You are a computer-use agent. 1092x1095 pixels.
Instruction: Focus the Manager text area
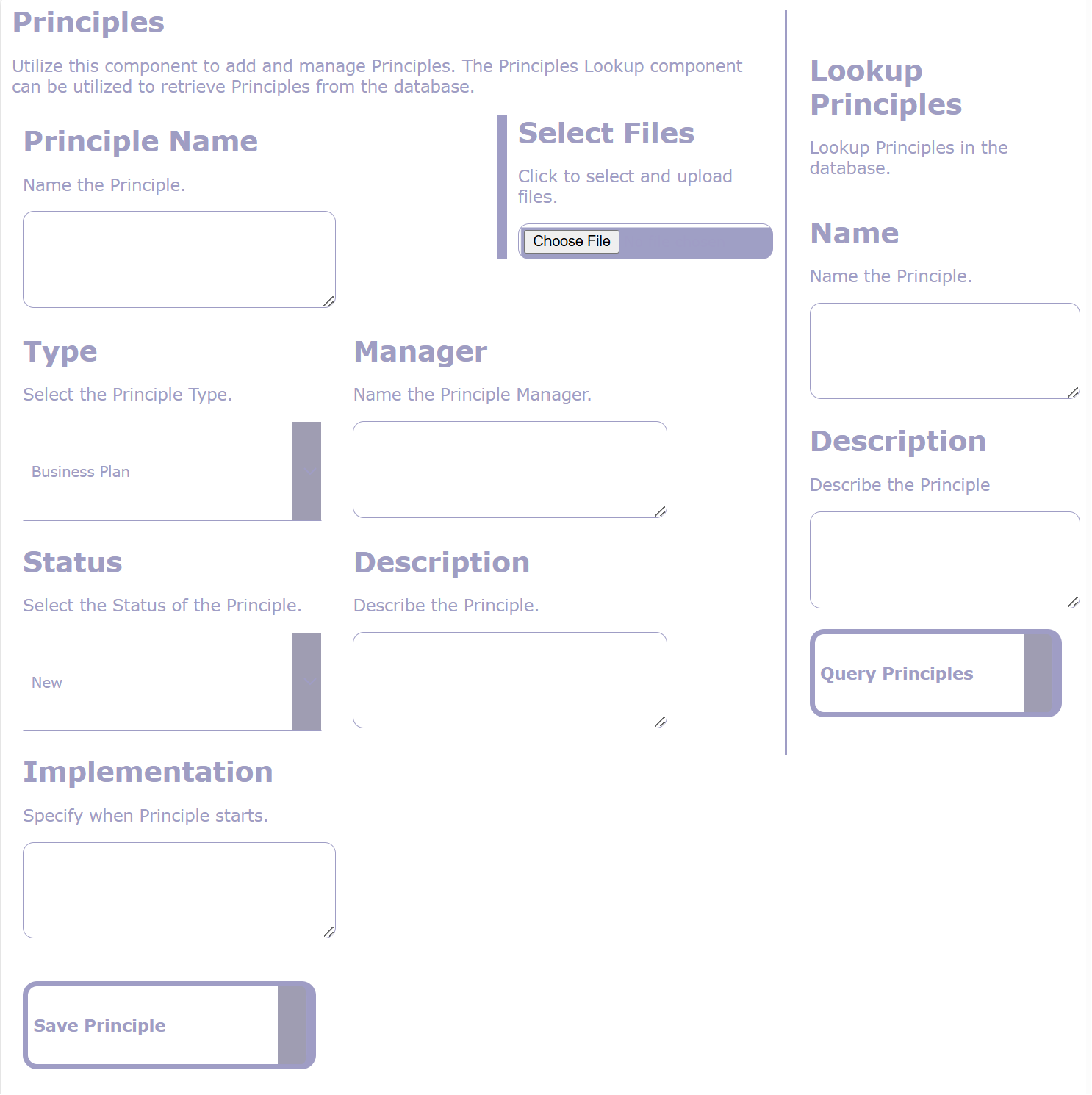[x=509, y=469]
